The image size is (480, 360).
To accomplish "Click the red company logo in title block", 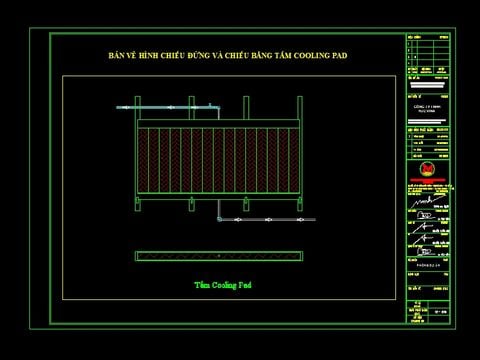I will 427,169.
